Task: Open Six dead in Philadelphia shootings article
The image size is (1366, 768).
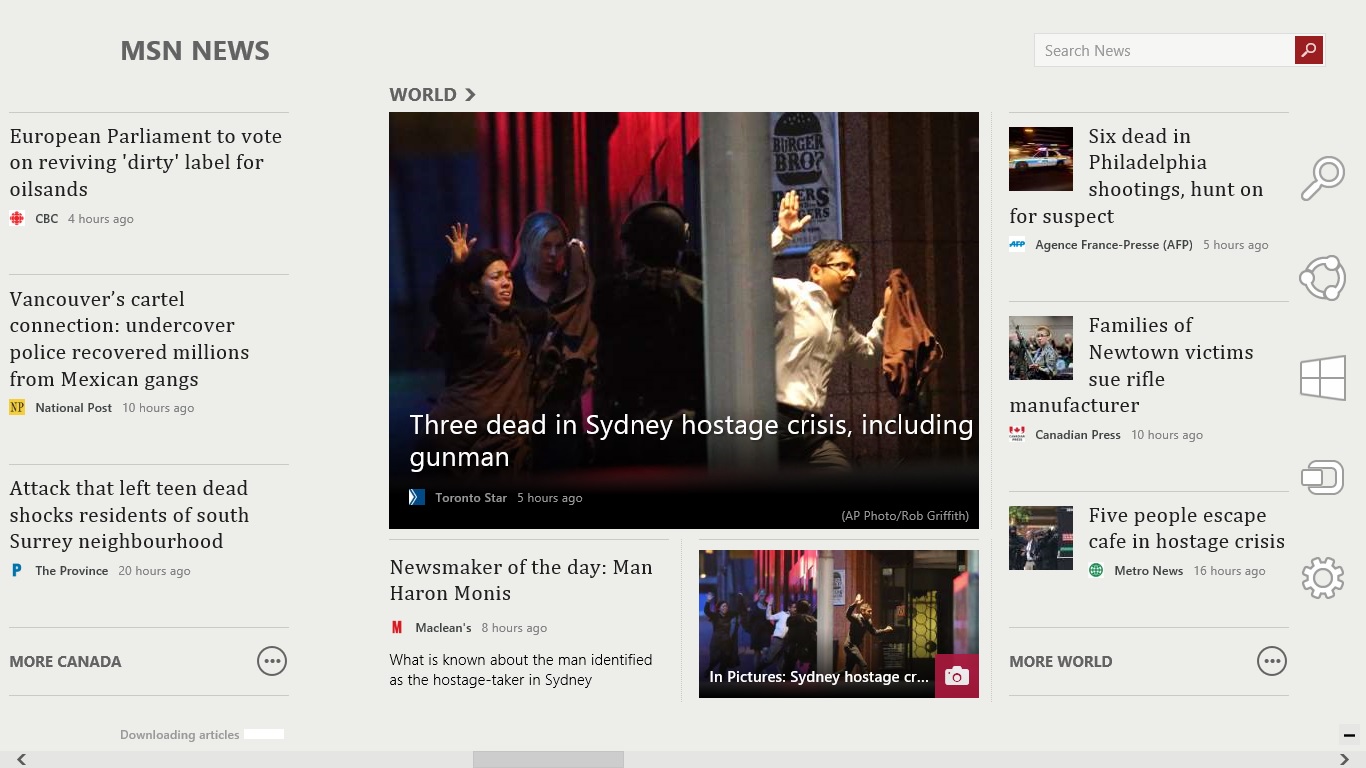Action: click(x=1136, y=176)
